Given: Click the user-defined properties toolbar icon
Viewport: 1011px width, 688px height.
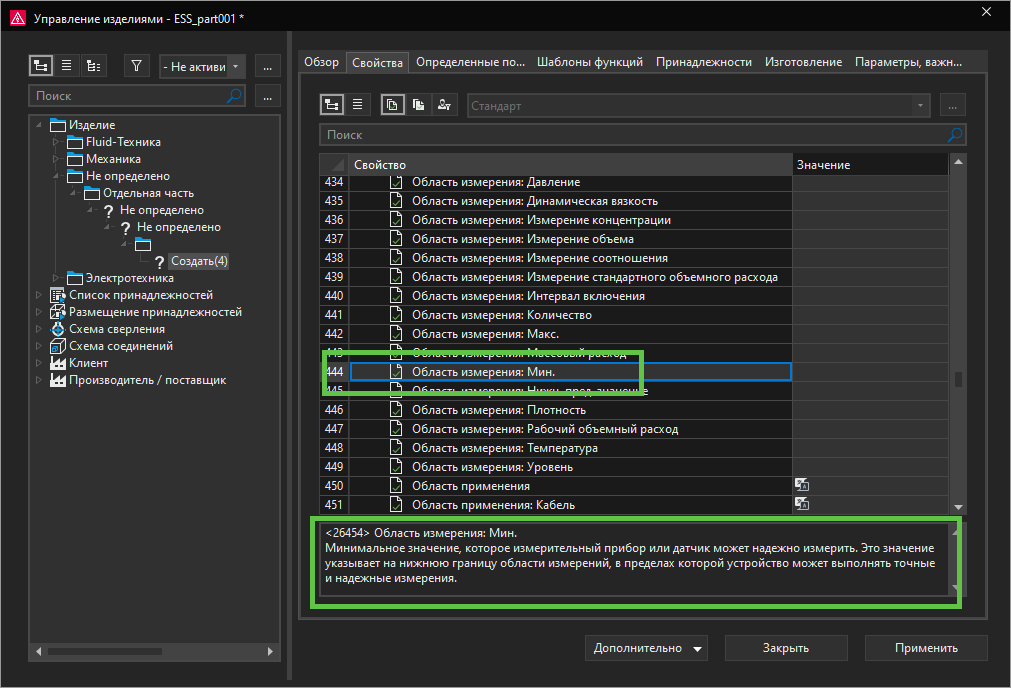Looking at the screenshot, I should (x=444, y=104).
